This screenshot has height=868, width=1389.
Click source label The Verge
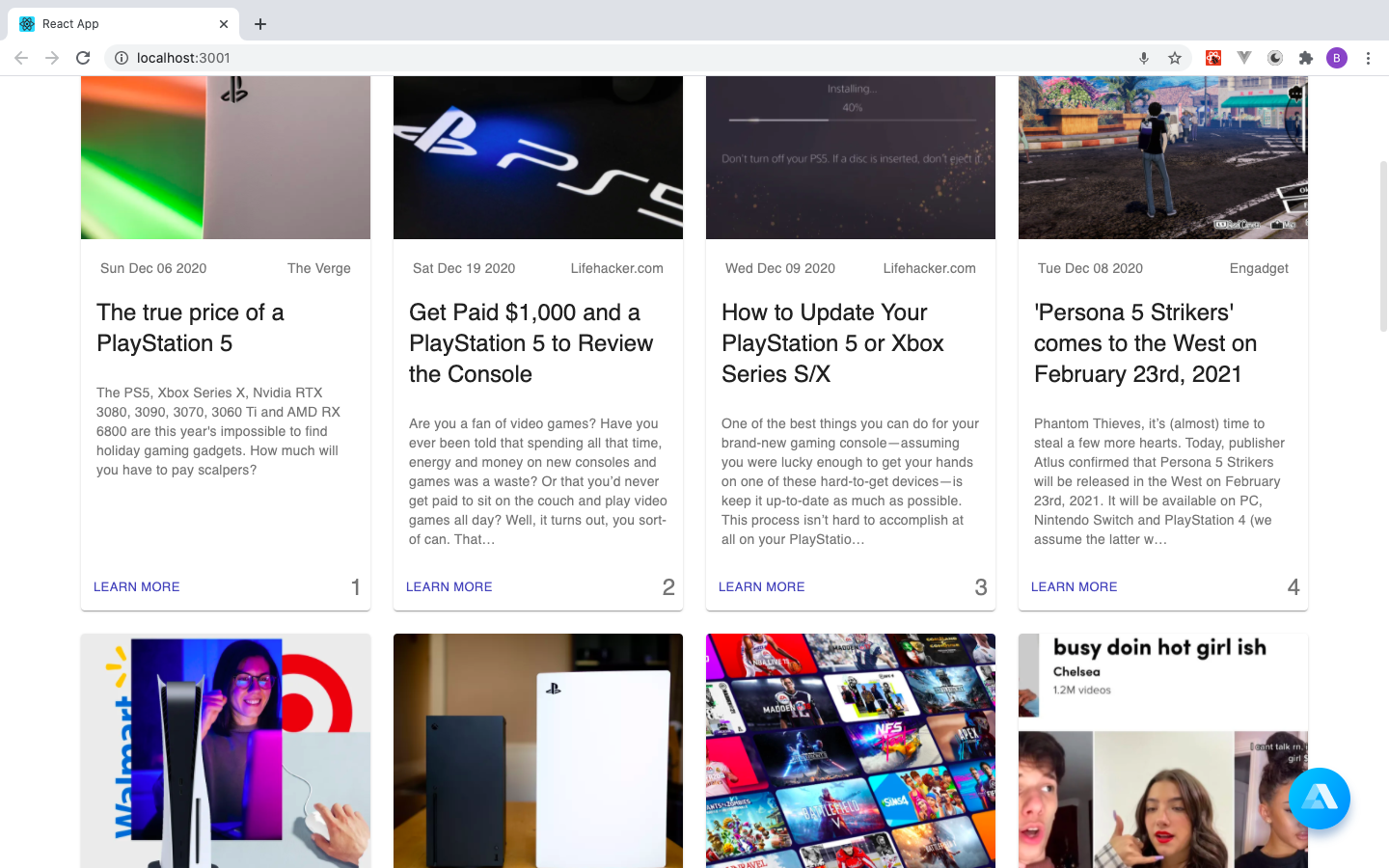coord(319,268)
